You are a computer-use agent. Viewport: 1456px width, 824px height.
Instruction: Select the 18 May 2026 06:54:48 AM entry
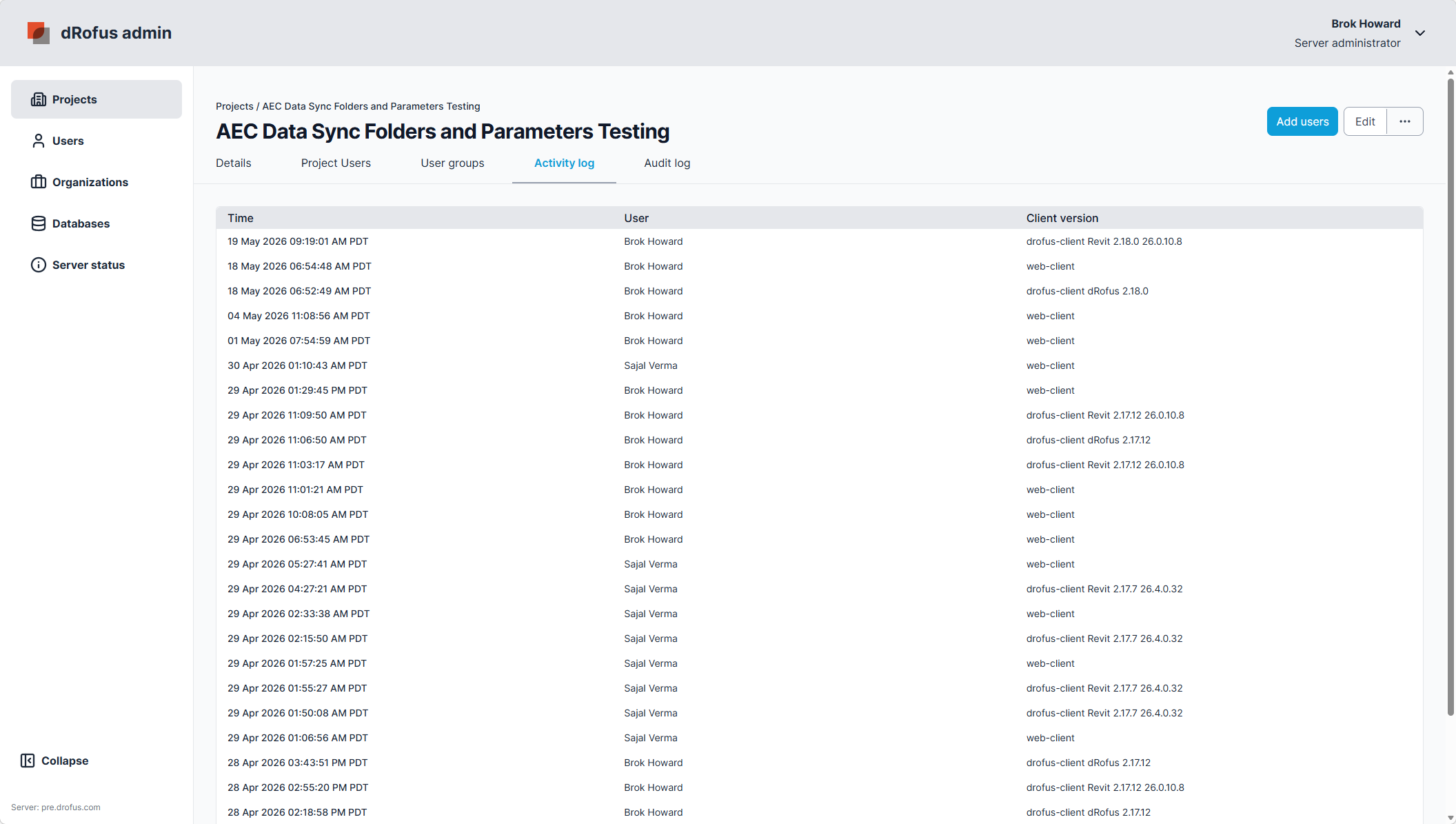[x=819, y=266]
